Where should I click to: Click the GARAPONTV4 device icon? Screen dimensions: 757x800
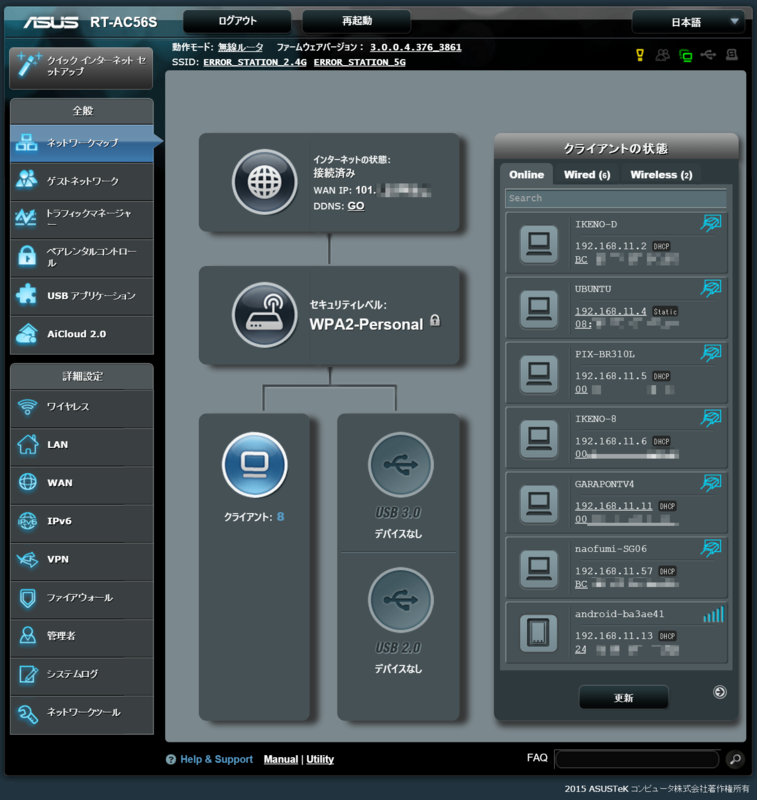539,504
